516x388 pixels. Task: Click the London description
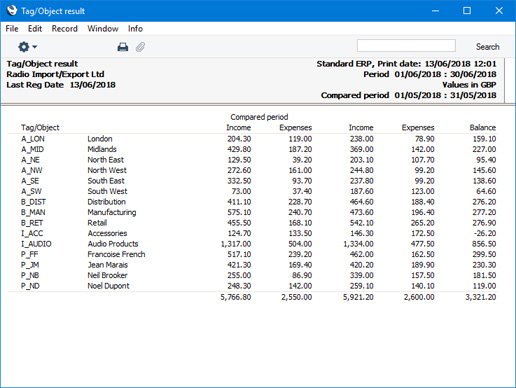pos(100,139)
